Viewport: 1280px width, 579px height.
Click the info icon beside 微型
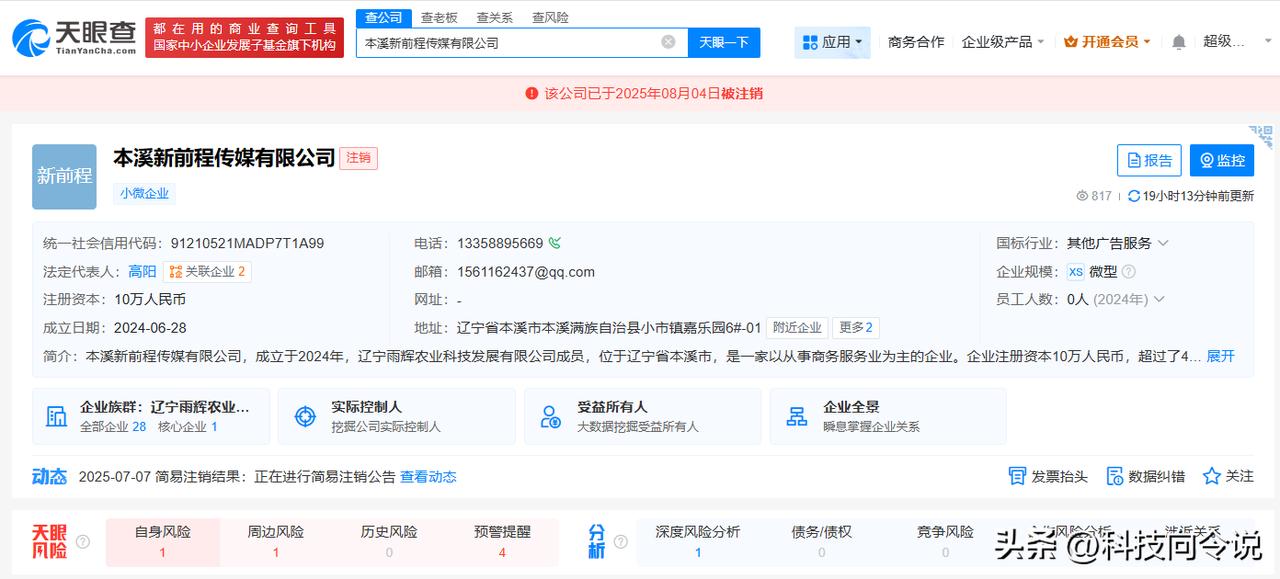1129,271
